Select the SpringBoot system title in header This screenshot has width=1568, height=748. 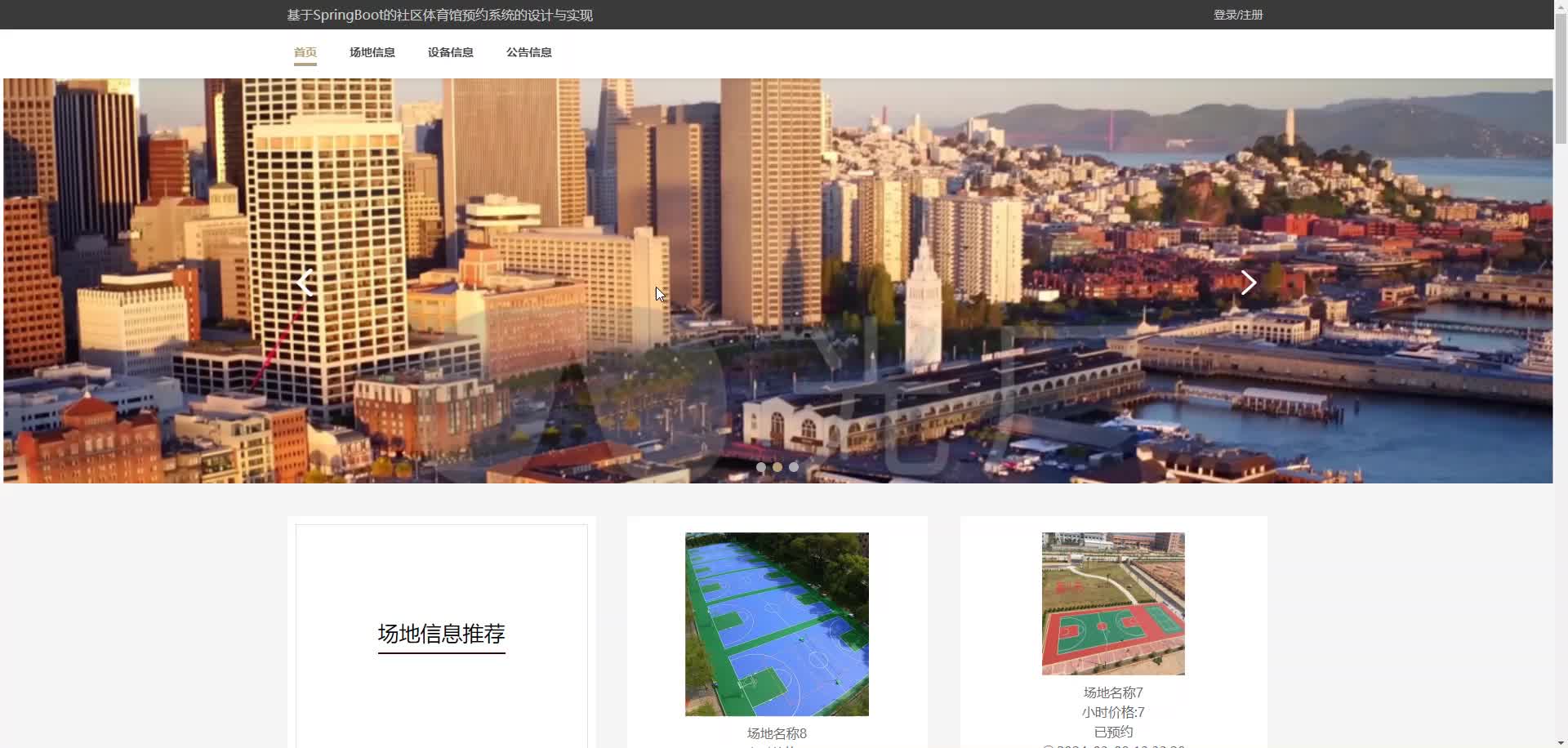(x=440, y=15)
